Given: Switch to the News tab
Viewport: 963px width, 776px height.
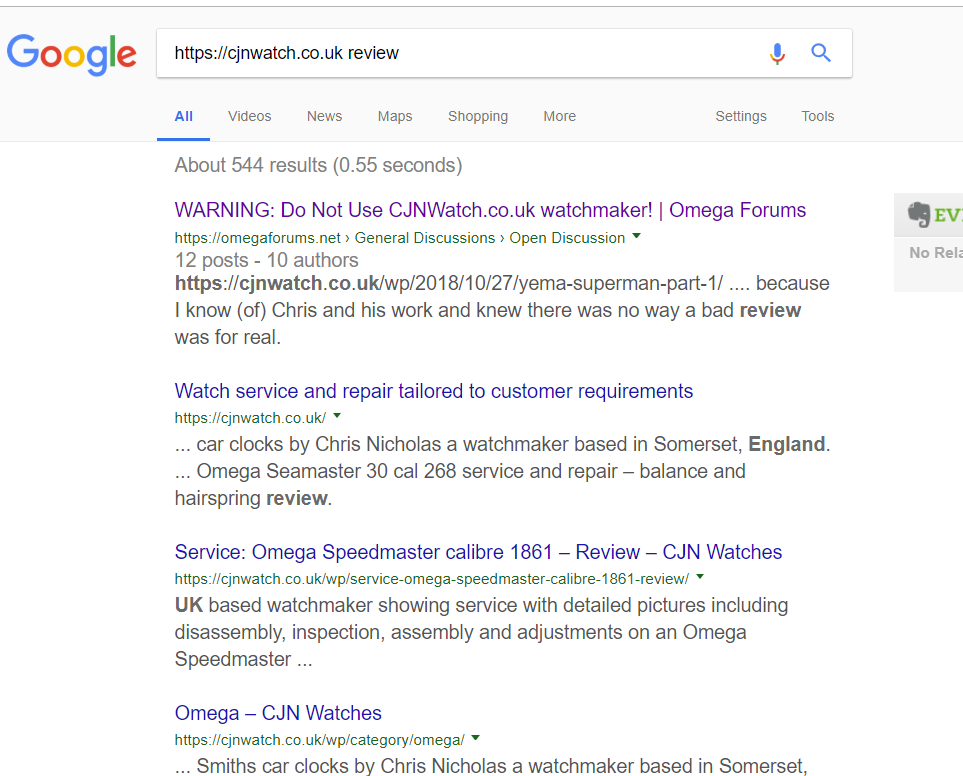Looking at the screenshot, I should coord(324,116).
